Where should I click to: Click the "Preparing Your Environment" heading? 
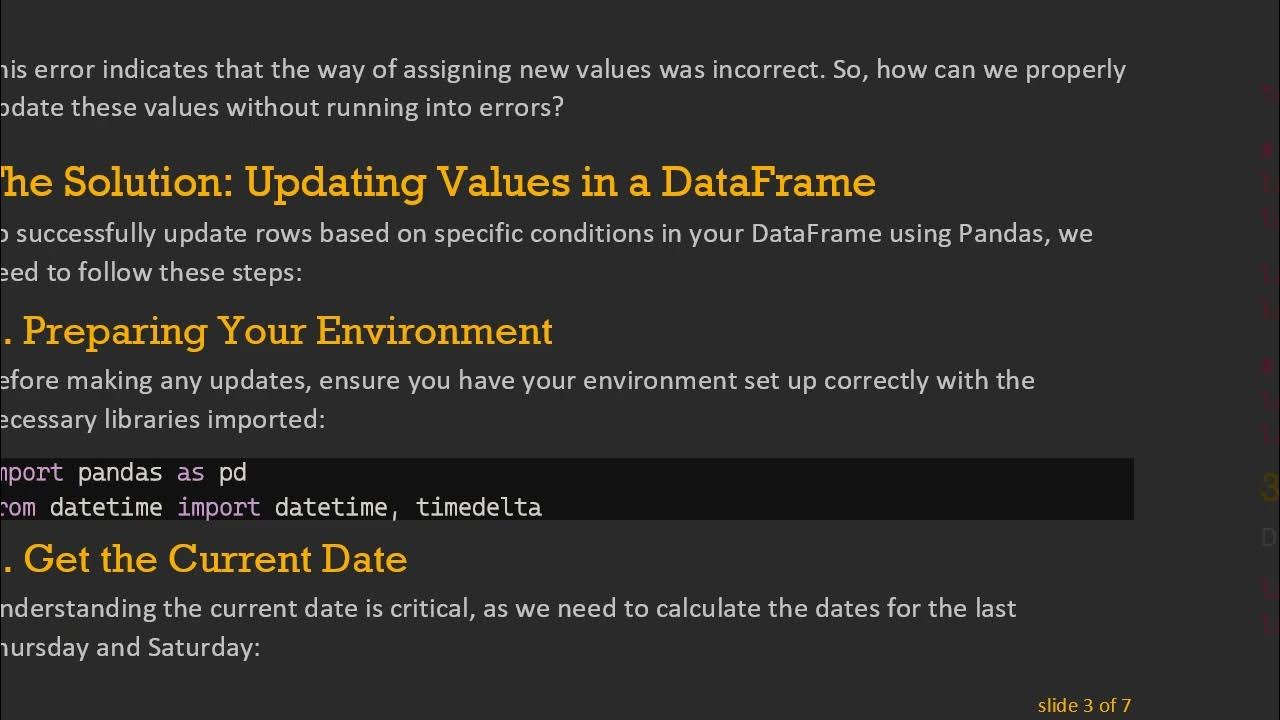(287, 331)
